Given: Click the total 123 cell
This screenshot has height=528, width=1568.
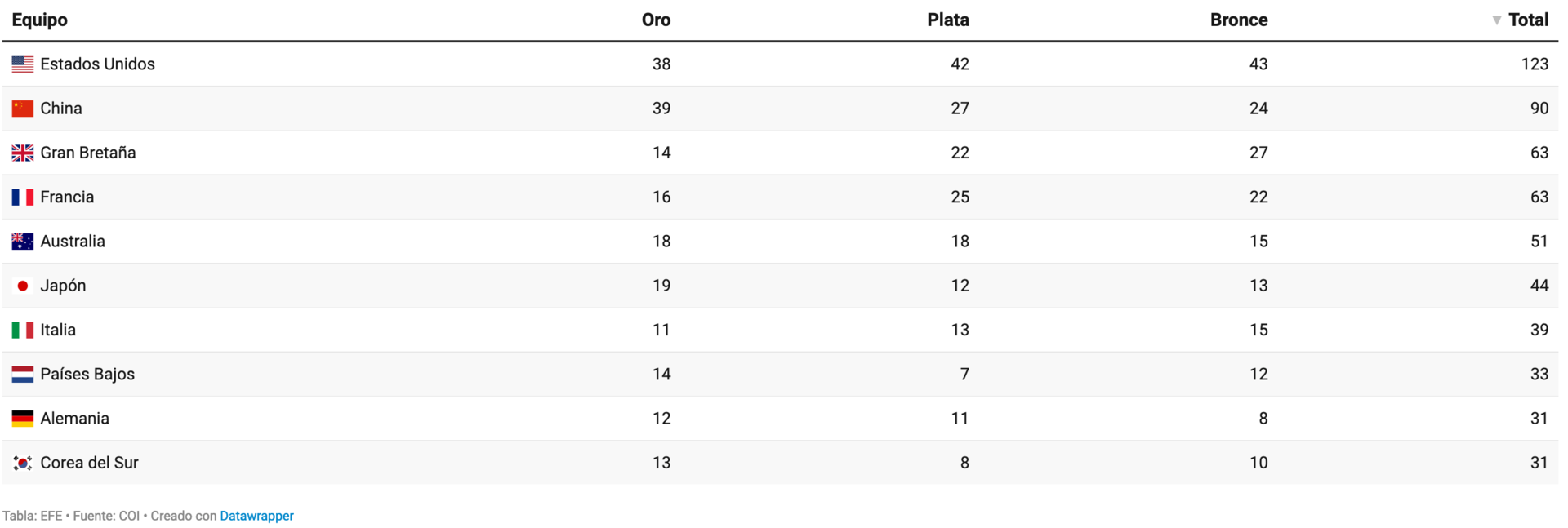Looking at the screenshot, I should [1535, 64].
